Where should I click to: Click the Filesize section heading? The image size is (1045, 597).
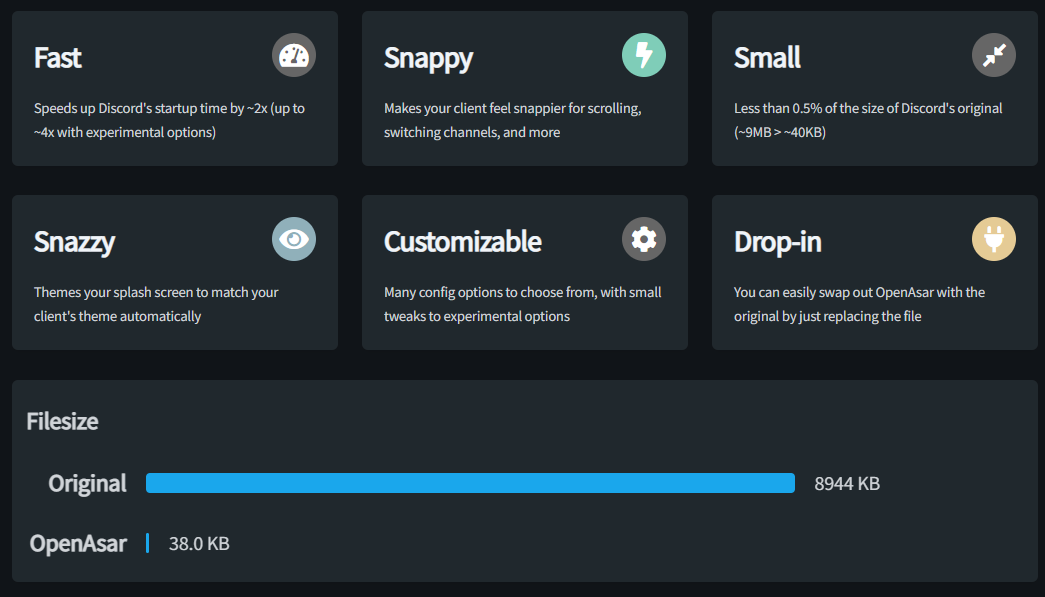tap(62, 421)
